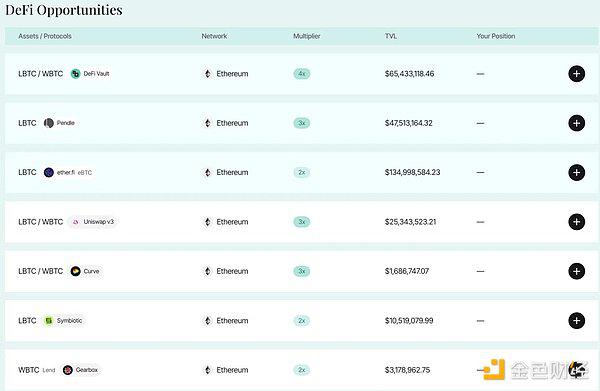Sort by the Network column header

(214, 36)
